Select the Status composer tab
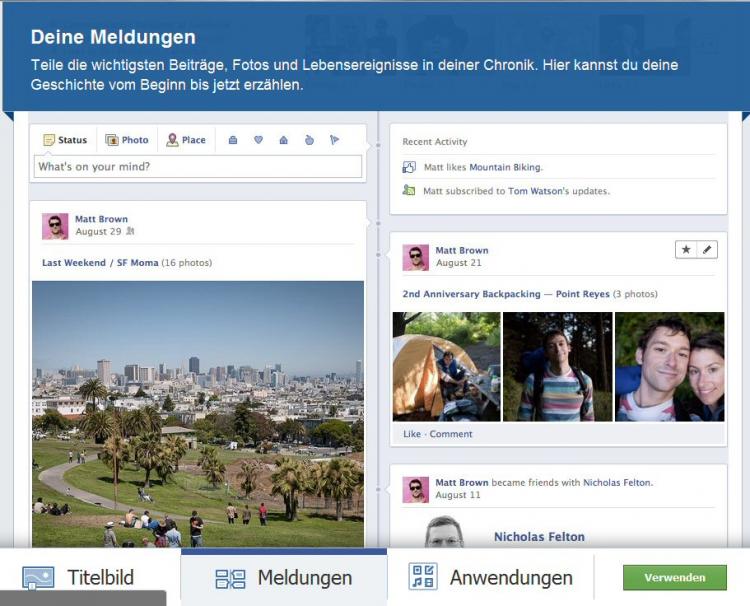 [65, 140]
